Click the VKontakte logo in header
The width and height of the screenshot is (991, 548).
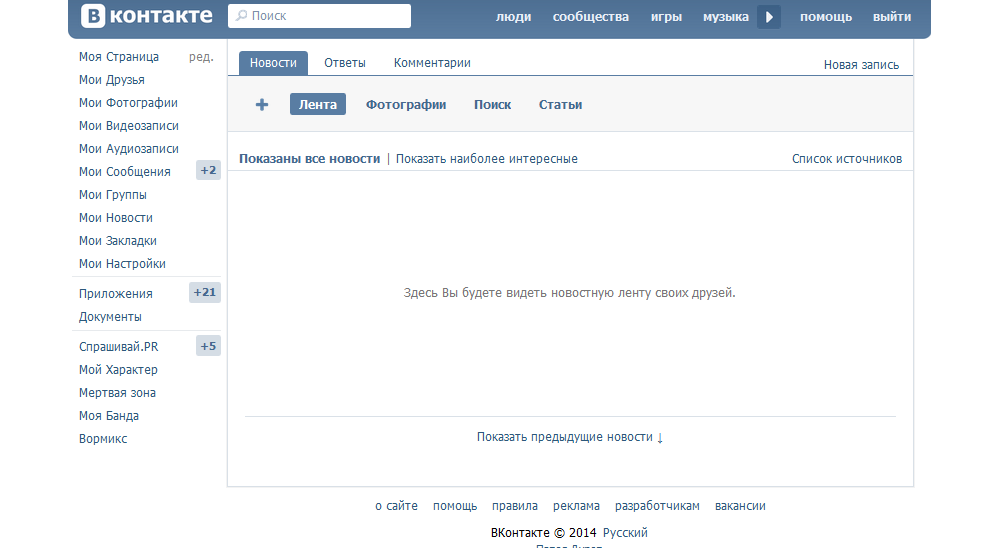[x=147, y=16]
